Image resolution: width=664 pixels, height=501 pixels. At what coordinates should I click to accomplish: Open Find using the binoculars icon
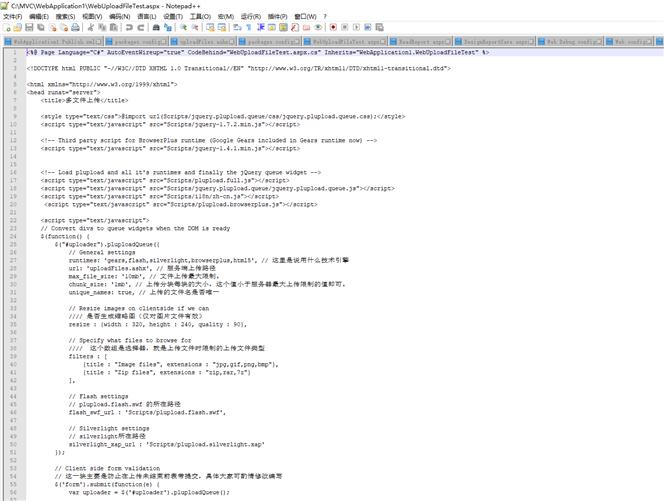tap(156, 28)
